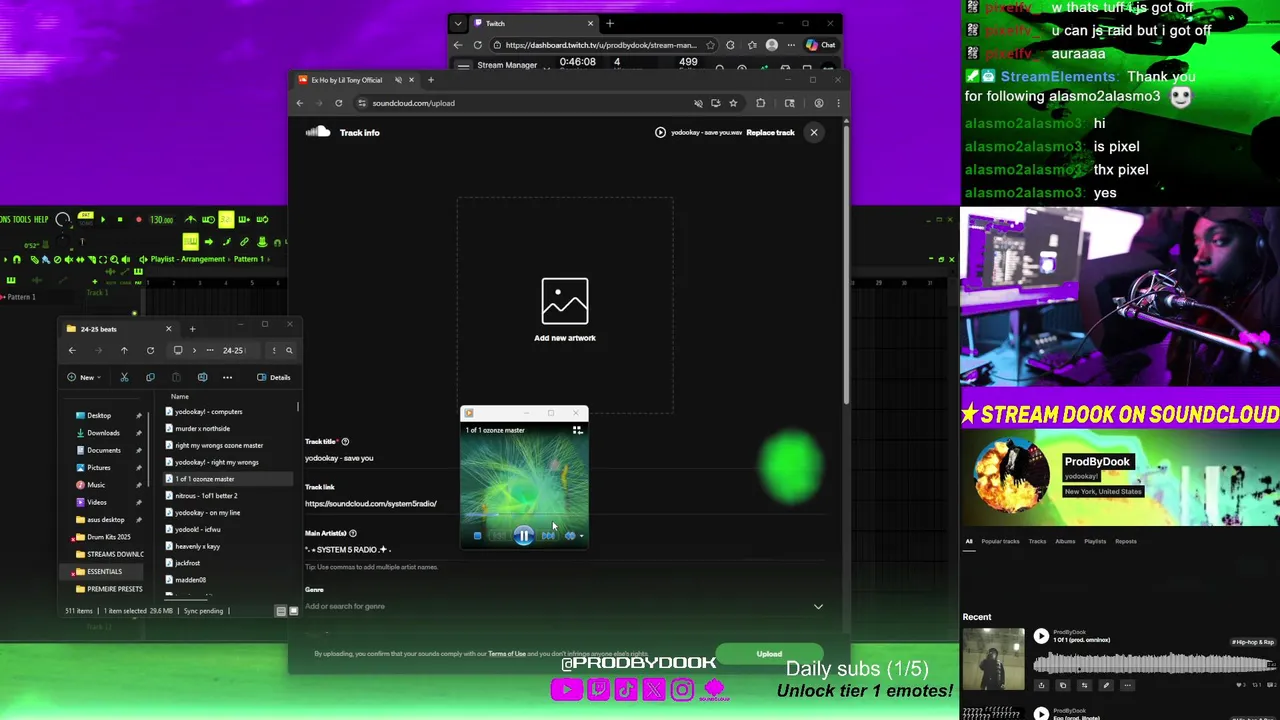The height and width of the screenshot is (720, 1280).
Task: Open the Popular tracks profile tab
Action: tap(1000, 541)
